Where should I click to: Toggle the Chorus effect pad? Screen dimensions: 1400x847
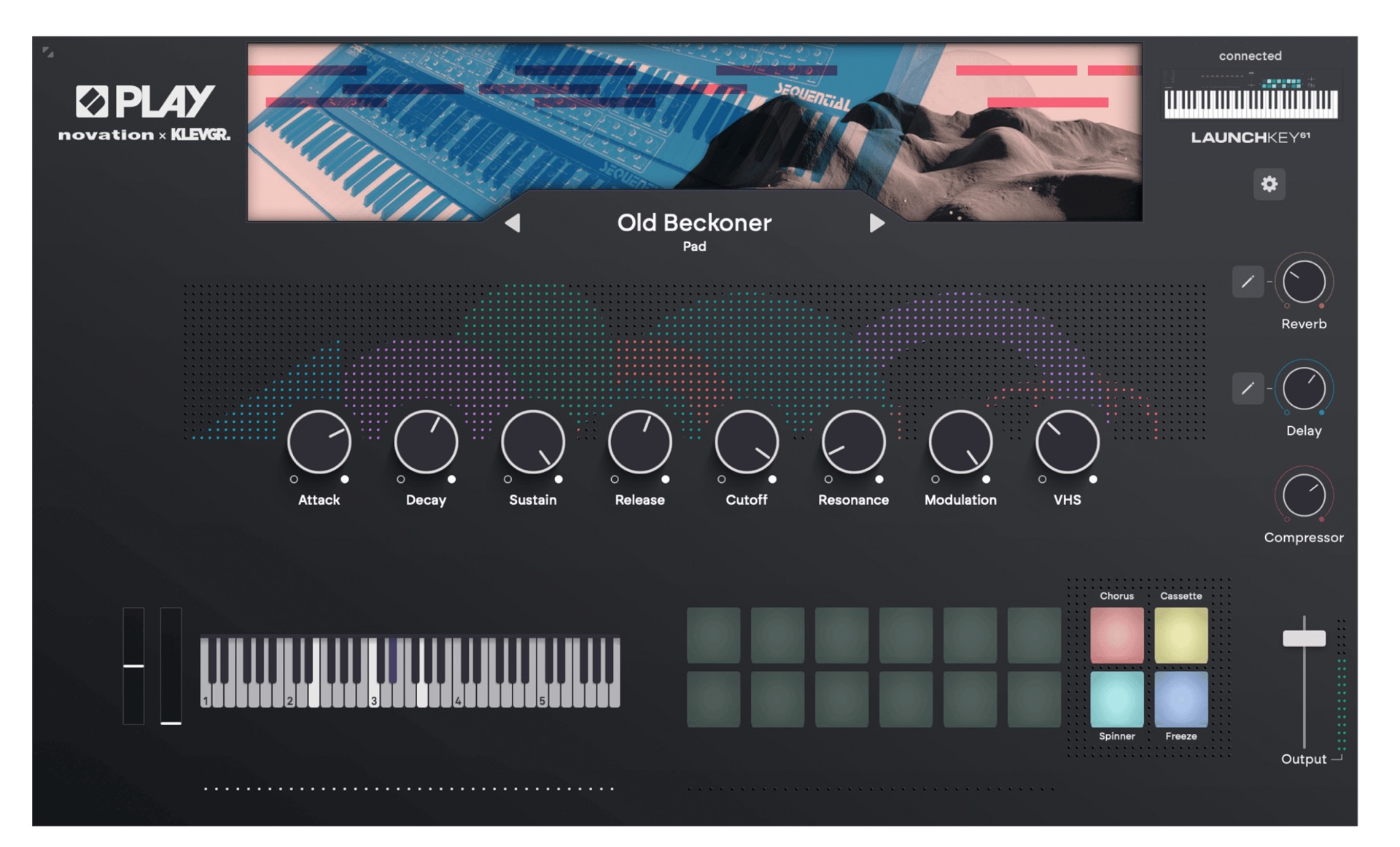(1116, 635)
